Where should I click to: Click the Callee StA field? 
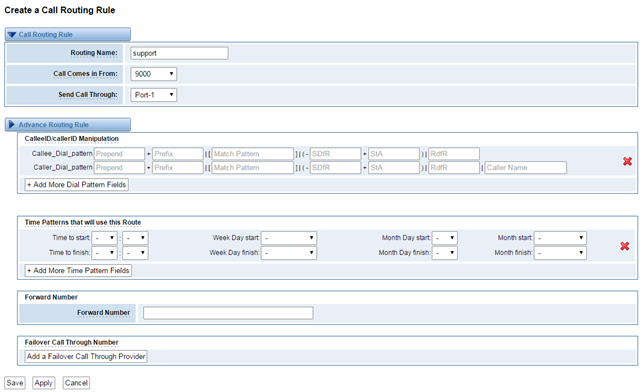pos(394,154)
